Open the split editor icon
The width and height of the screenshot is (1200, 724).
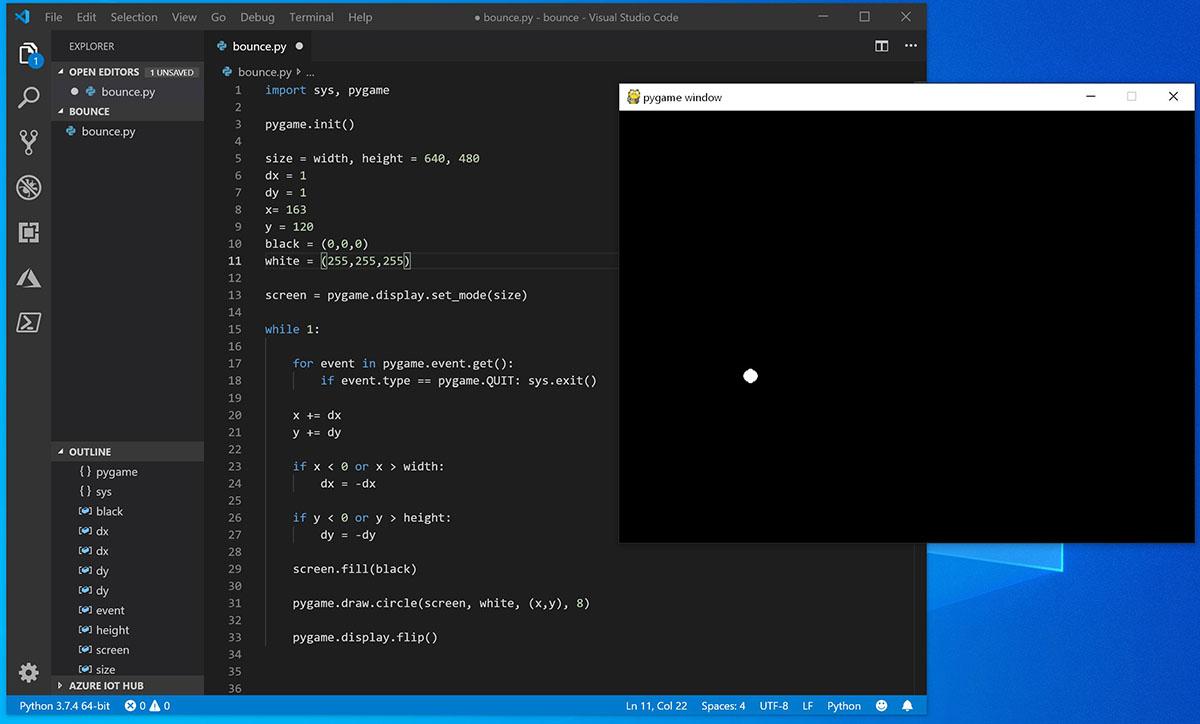point(881,46)
